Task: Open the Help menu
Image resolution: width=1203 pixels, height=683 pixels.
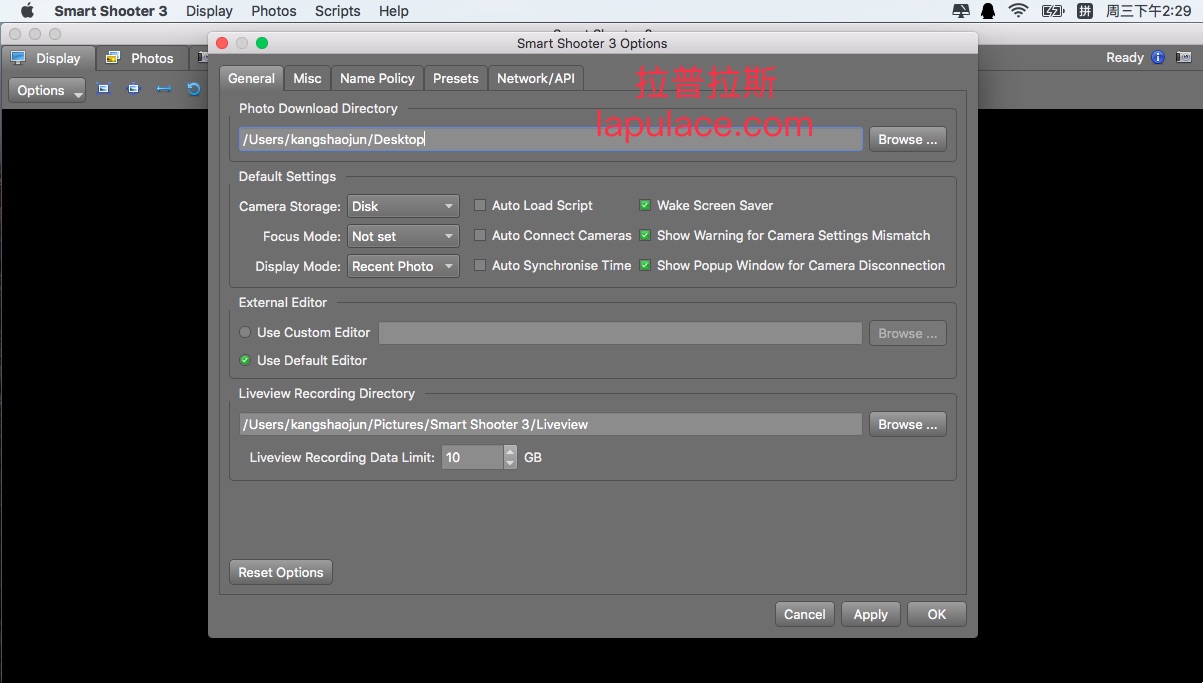Action: point(394,11)
